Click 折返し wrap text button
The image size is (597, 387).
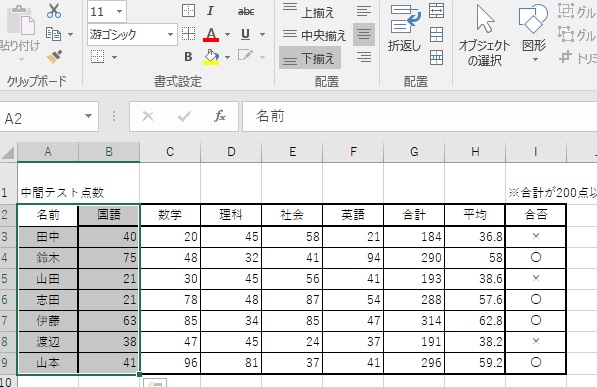coord(404,30)
